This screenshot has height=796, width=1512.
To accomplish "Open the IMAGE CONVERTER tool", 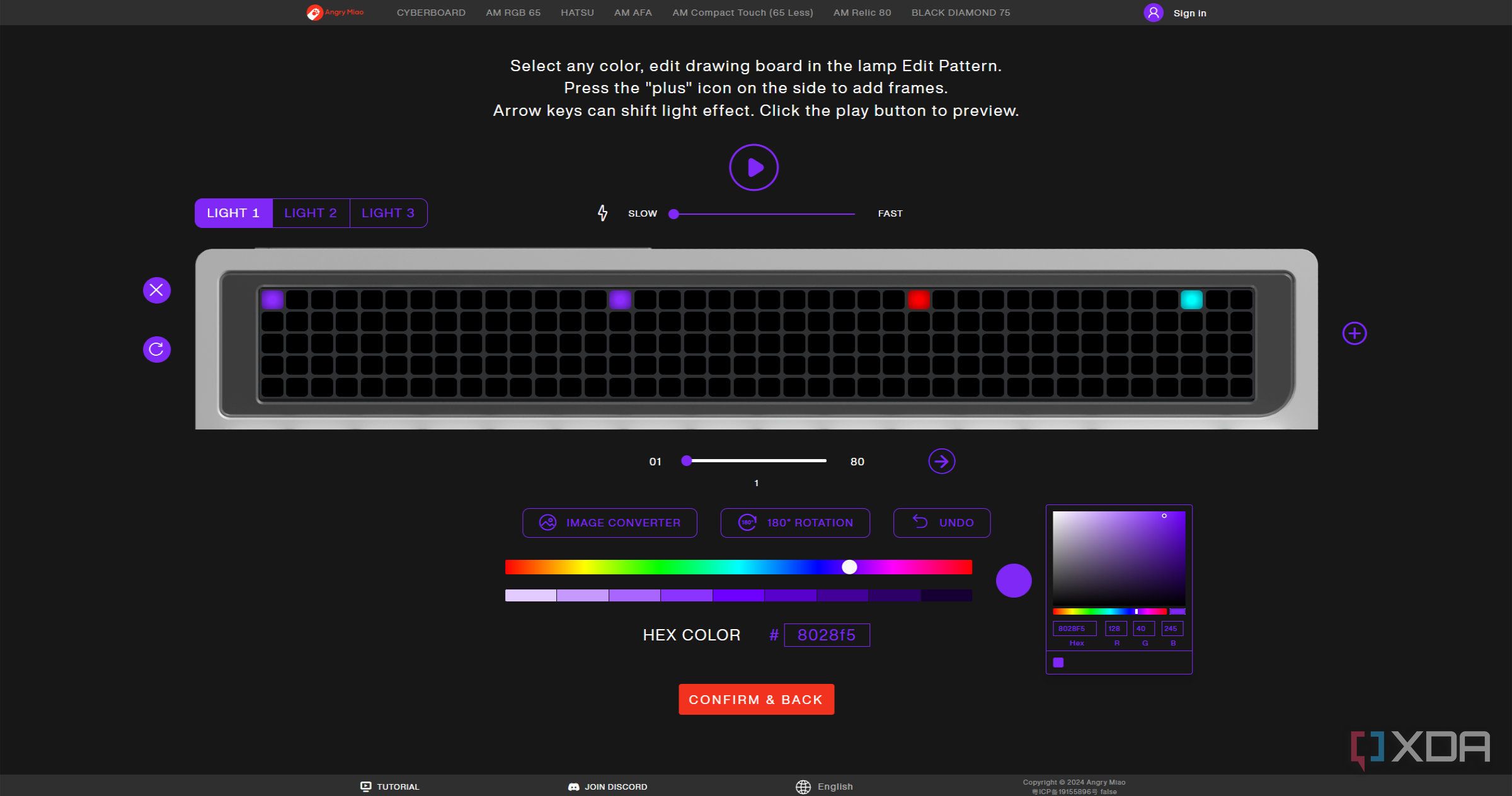I will point(609,523).
